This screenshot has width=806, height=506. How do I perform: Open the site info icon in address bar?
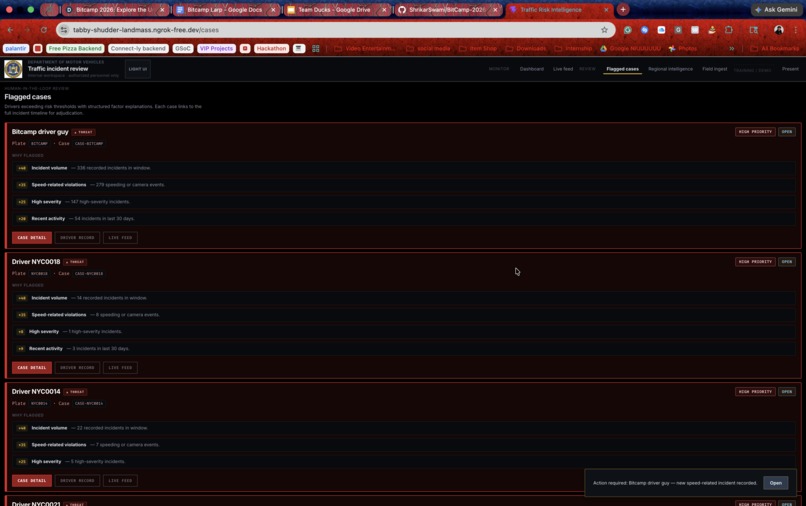tap(64, 30)
